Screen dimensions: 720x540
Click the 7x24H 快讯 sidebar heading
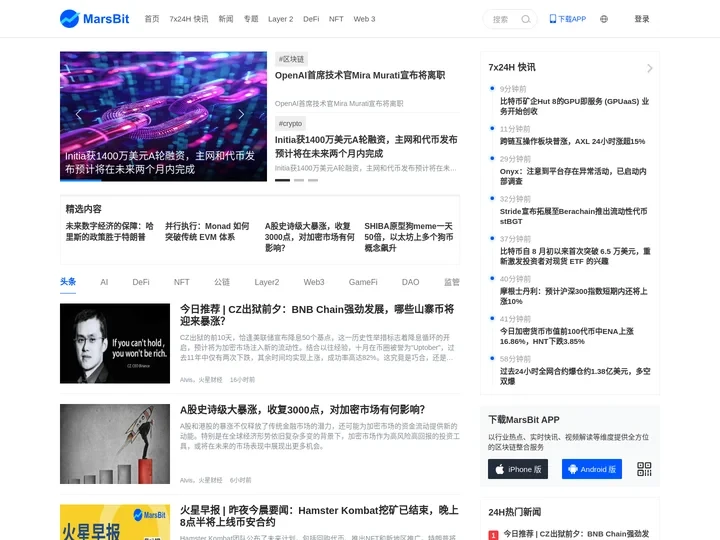tap(512, 68)
